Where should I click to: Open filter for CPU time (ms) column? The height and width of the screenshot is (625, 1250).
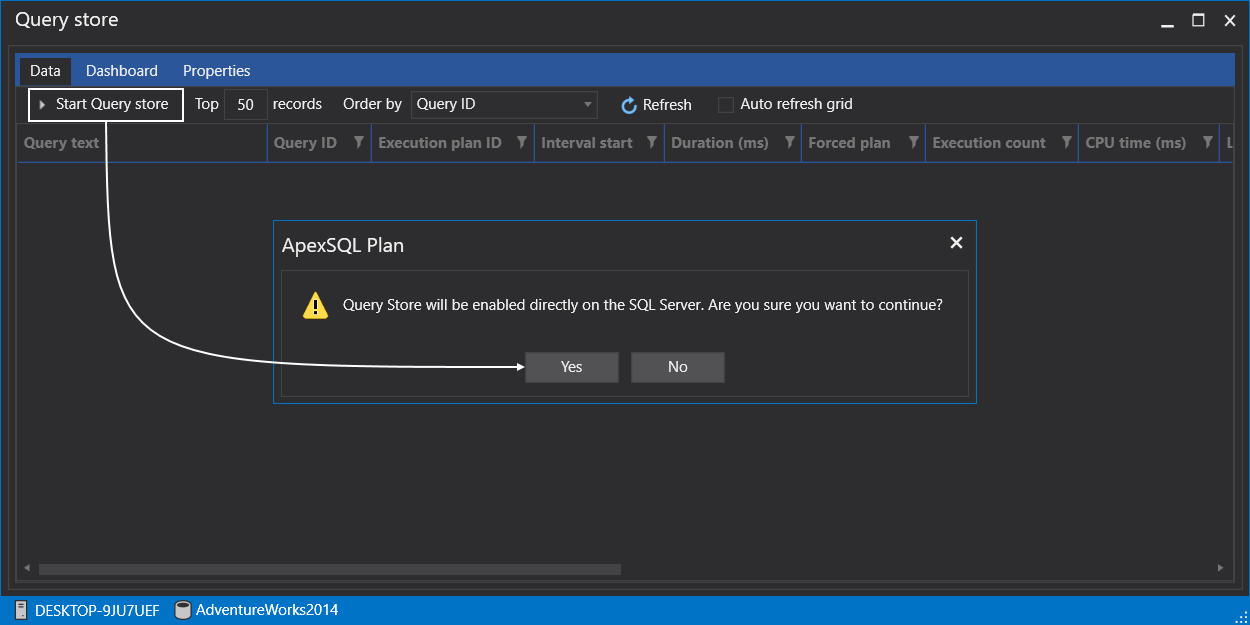tap(1207, 143)
